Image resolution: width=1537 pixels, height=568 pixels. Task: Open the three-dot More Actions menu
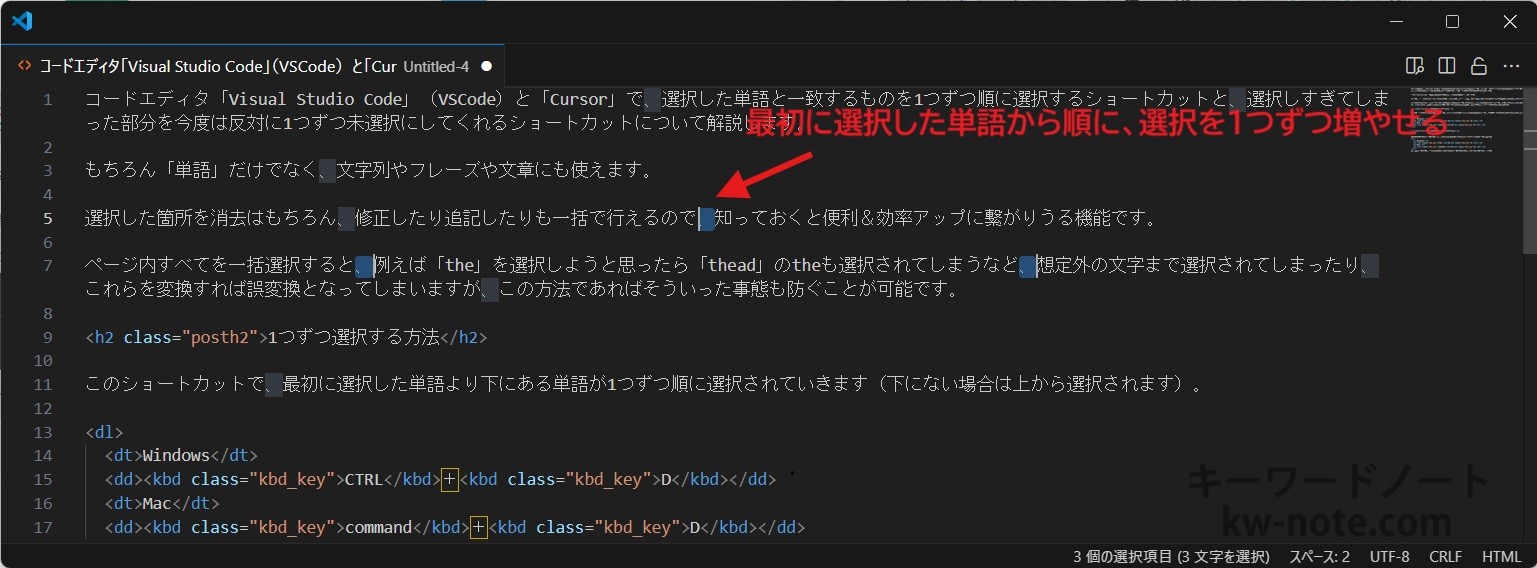pos(1510,66)
